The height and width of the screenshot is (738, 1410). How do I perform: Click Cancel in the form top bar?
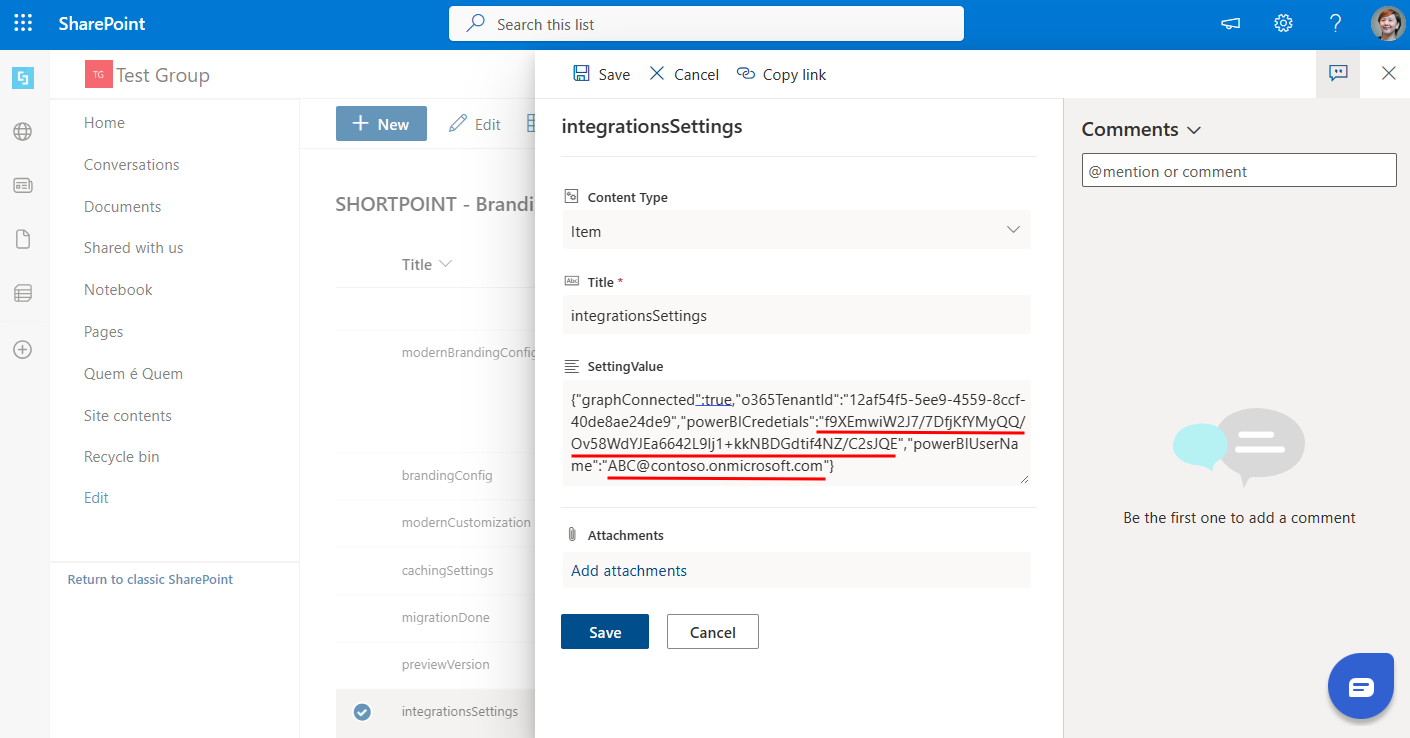(684, 74)
